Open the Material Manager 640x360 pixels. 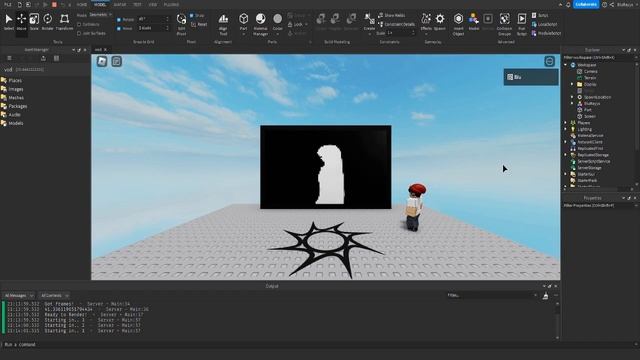(260, 24)
